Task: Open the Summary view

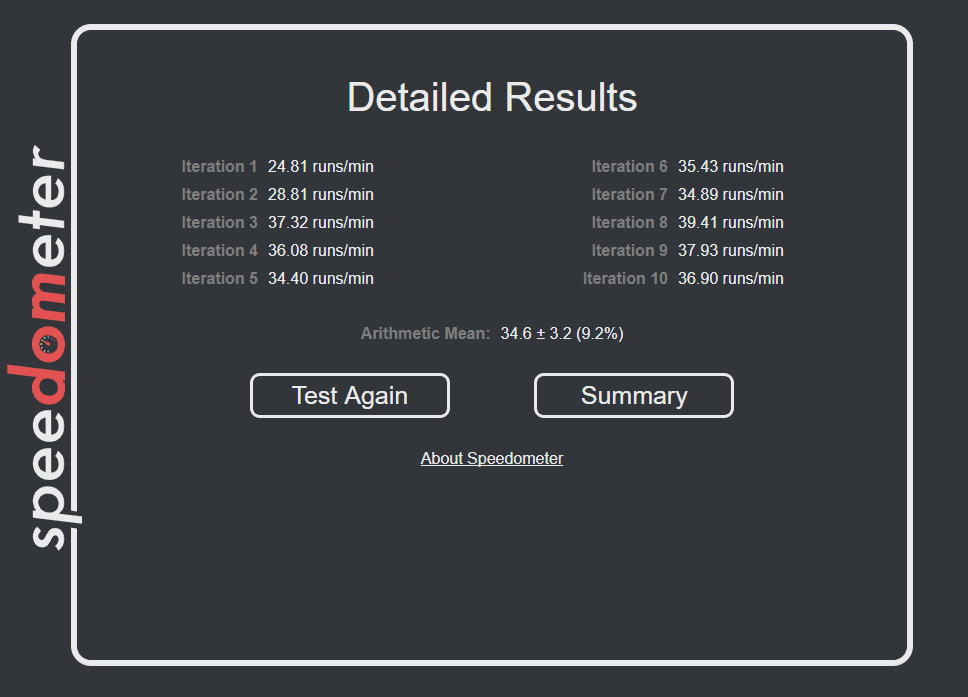Action: pyautogui.click(x=634, y=396)
